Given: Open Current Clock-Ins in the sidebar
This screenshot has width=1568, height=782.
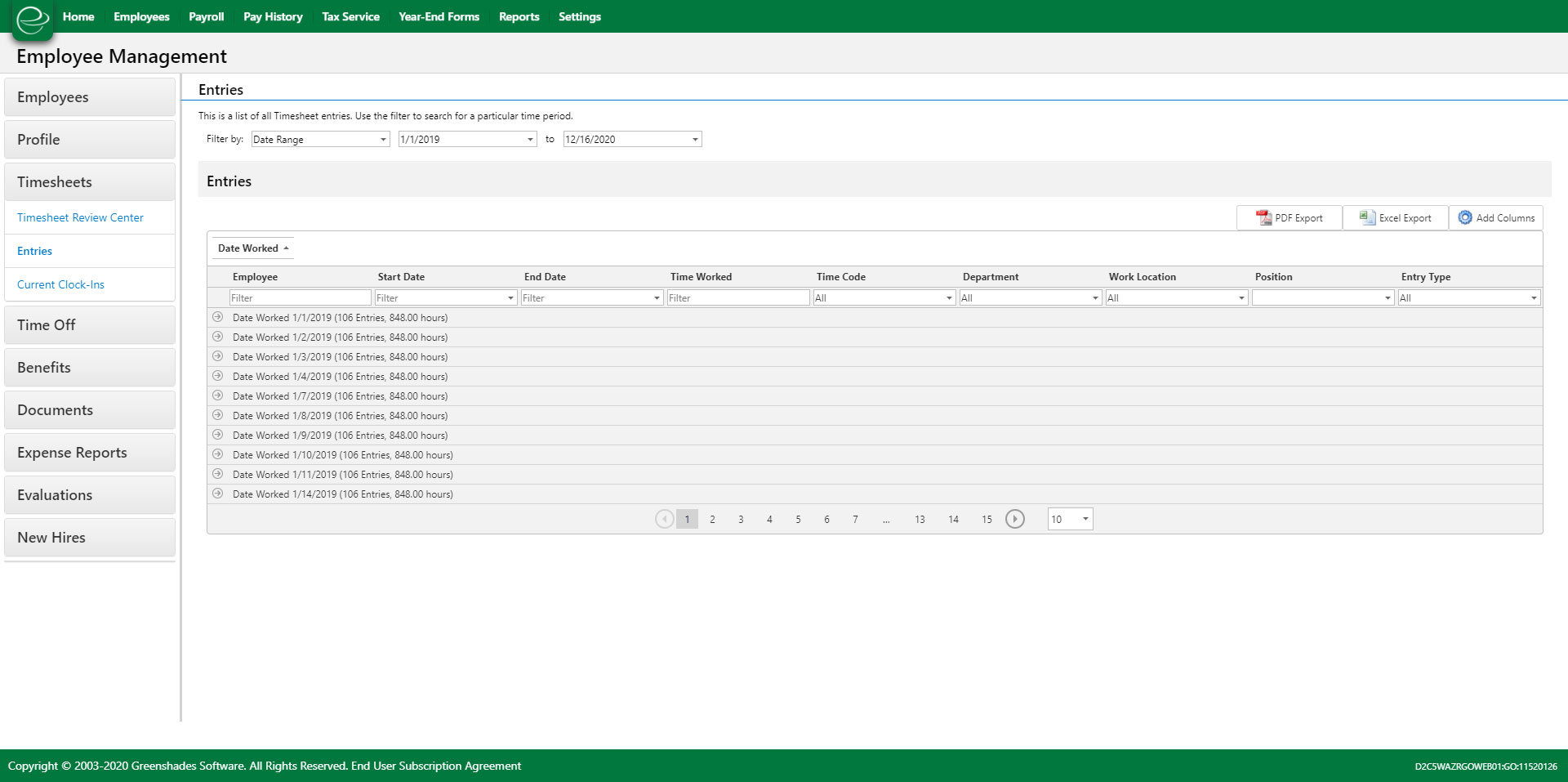Looking at the screenshot, I should click(60, 284).
